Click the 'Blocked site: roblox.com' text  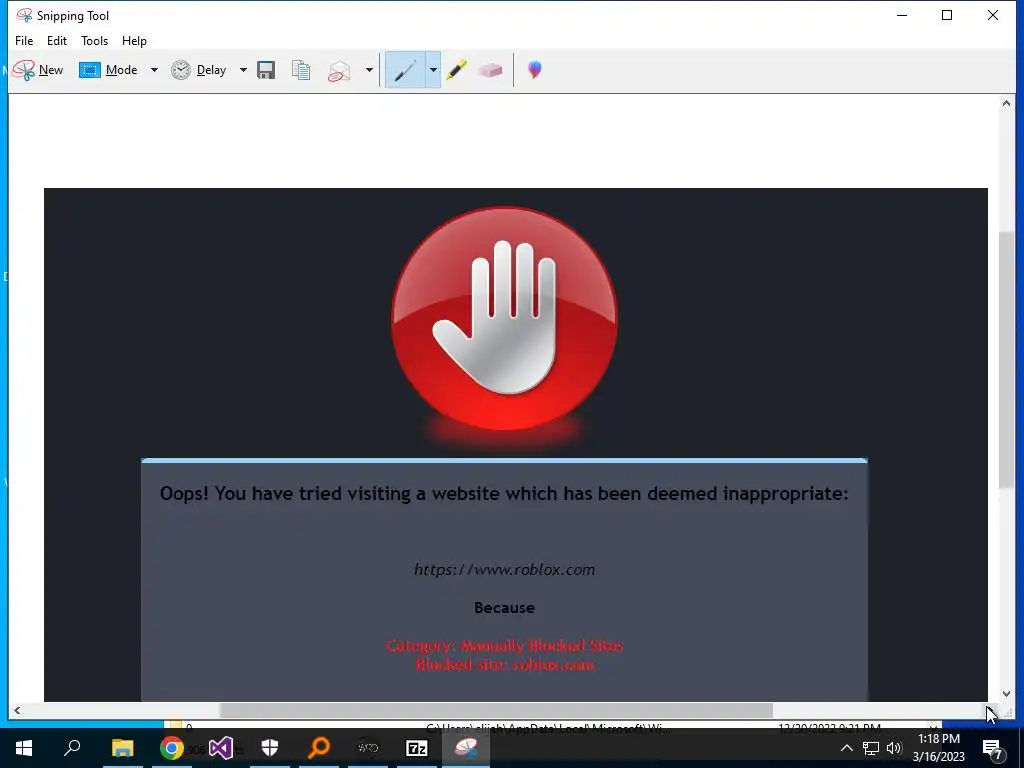tap(504, 665)
